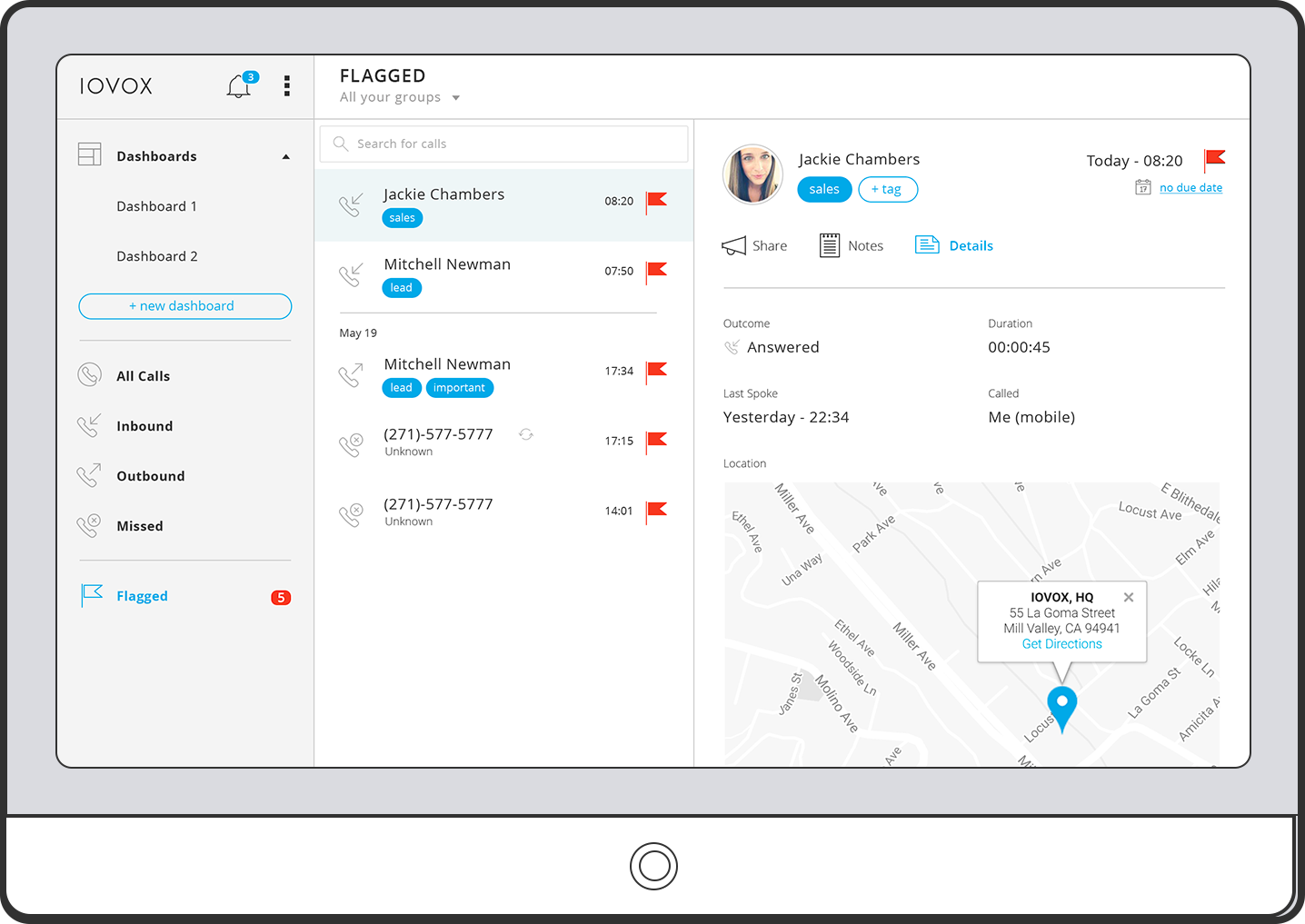The height and width of the screenshot is (924, 1305).
Task: Click the calendar icon near no due date
Action: coord(1143,187)
